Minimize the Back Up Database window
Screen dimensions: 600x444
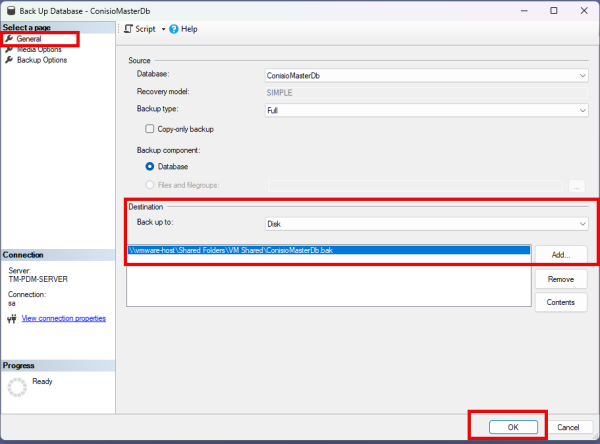tap(524, 11)
